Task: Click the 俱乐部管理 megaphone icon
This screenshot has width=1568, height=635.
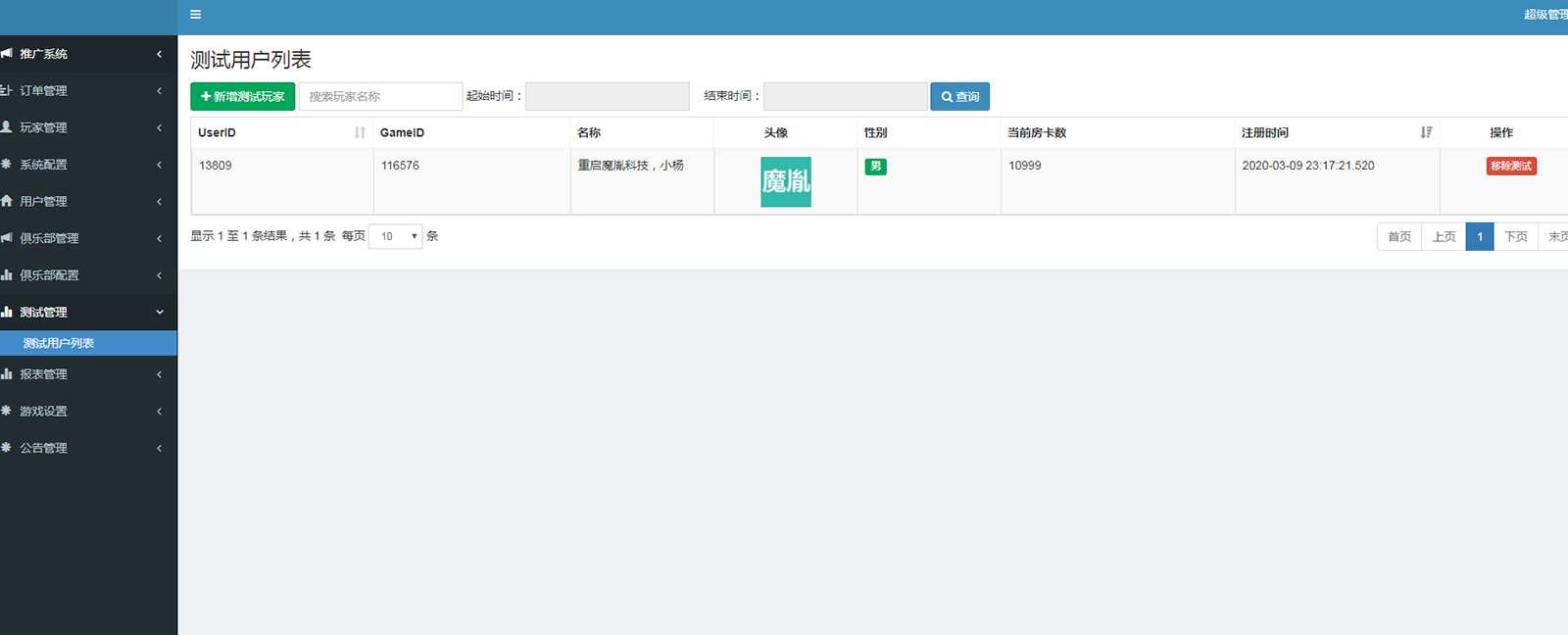Action: 6,238
